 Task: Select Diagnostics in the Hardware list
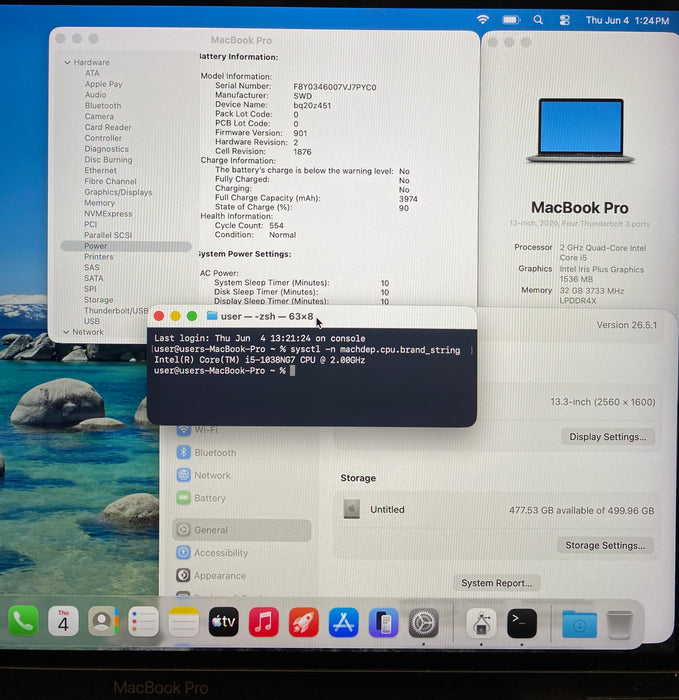106,149
